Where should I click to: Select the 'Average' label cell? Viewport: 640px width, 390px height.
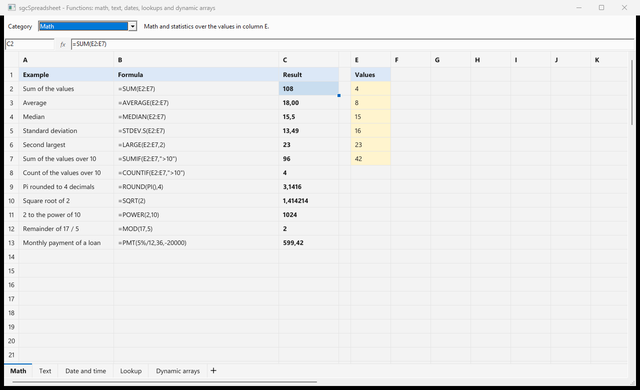pos(66,103)
